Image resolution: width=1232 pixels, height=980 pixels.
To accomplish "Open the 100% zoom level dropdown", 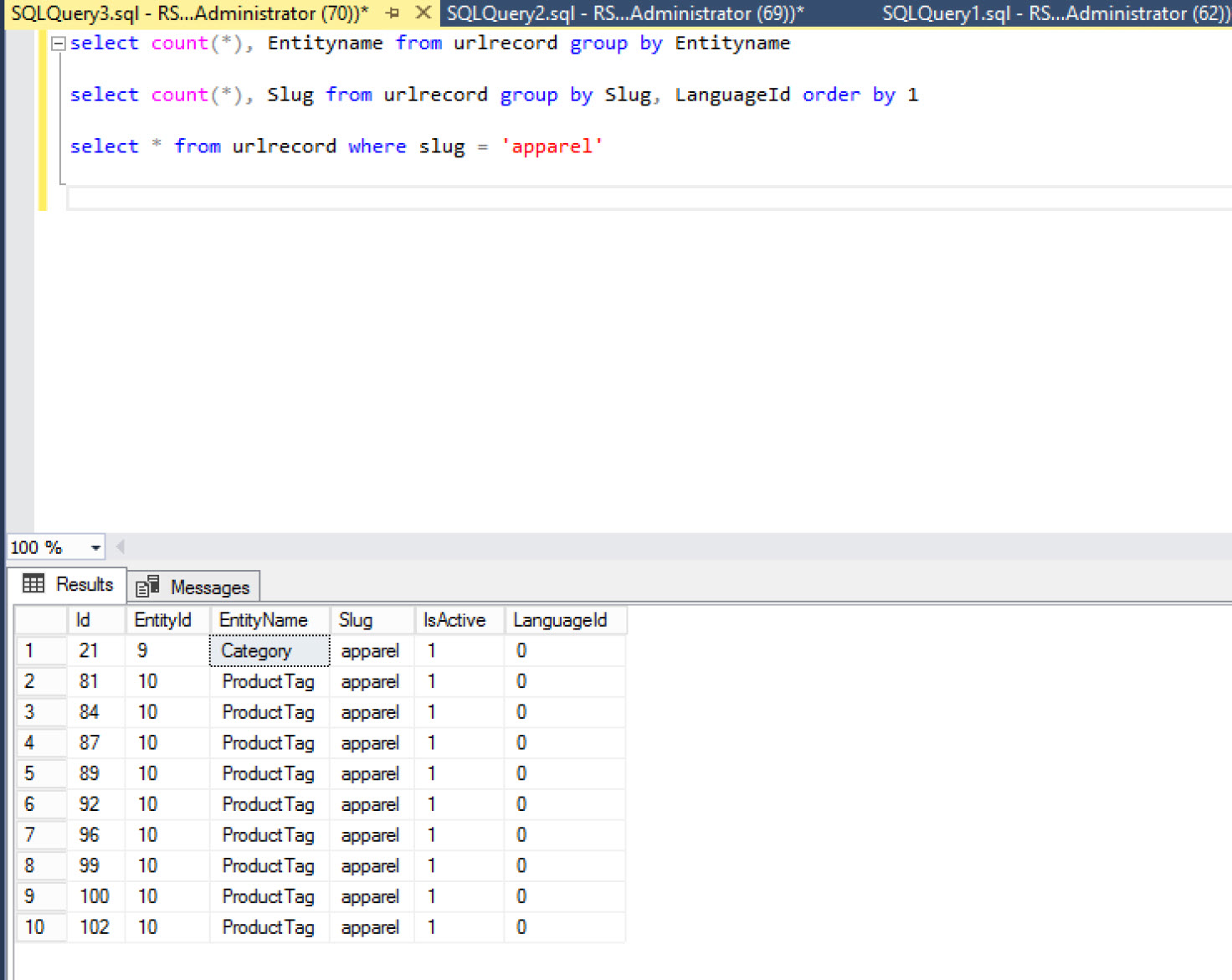I will [94, 546].
